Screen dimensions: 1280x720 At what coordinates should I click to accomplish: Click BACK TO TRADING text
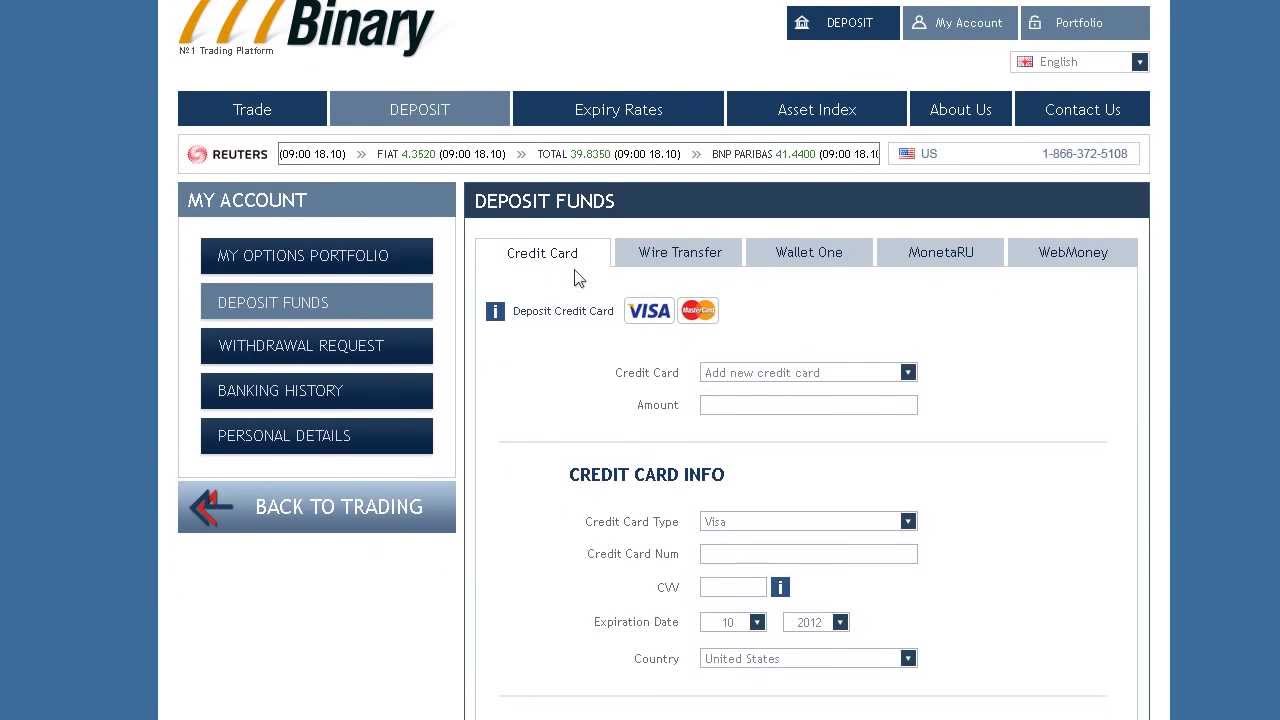(x=339, y=507)
